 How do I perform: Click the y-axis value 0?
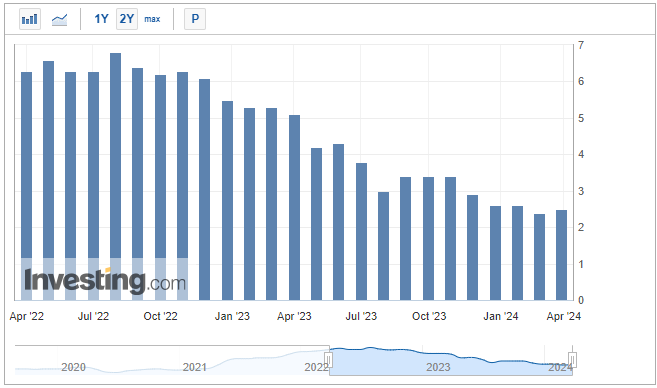[581, 300]
